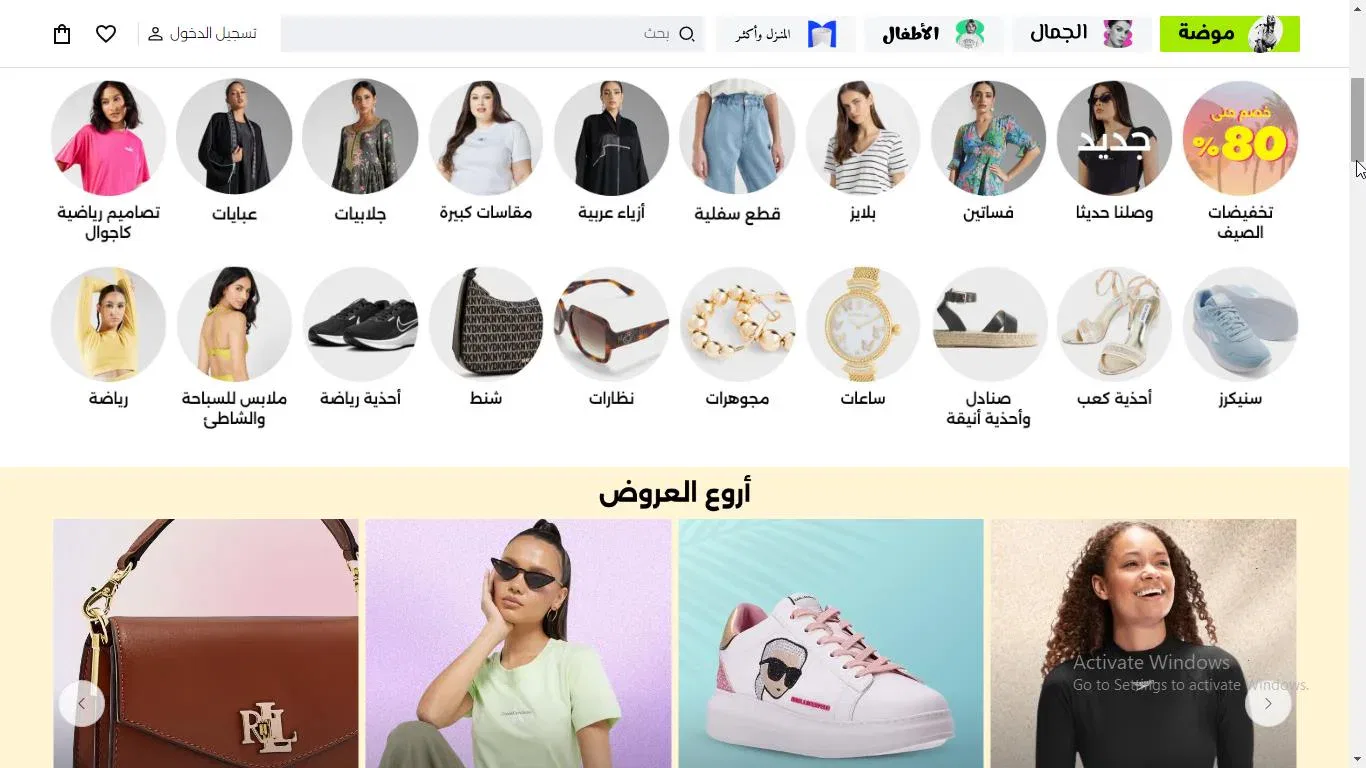Open the مجوهرات jewelry category circle
Screen dimensions: 1366x768
(x=737, y=324)
